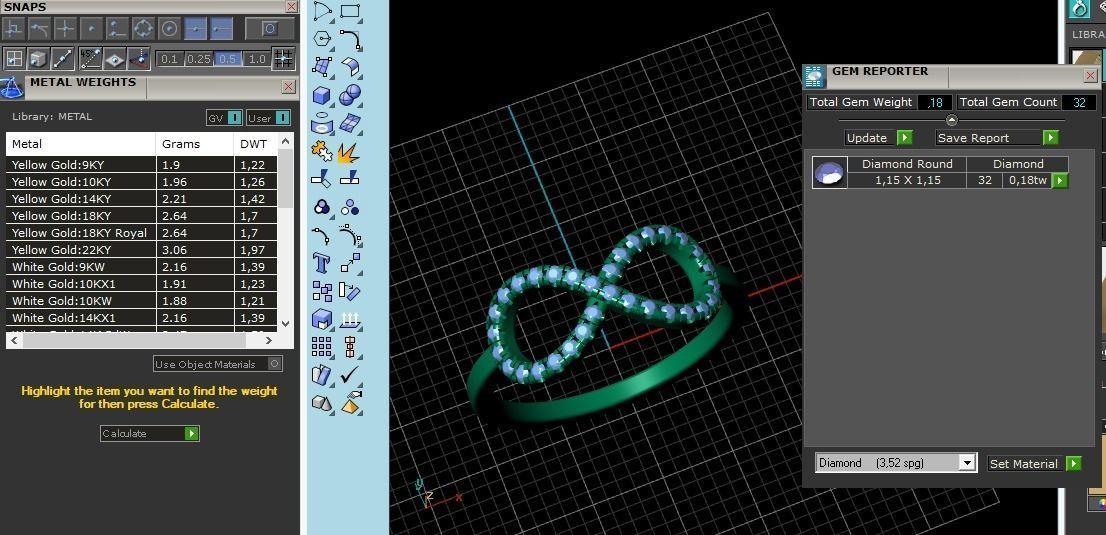Select the Rectangular array tool
The image size is (1106, 535).
click(322, 347)
